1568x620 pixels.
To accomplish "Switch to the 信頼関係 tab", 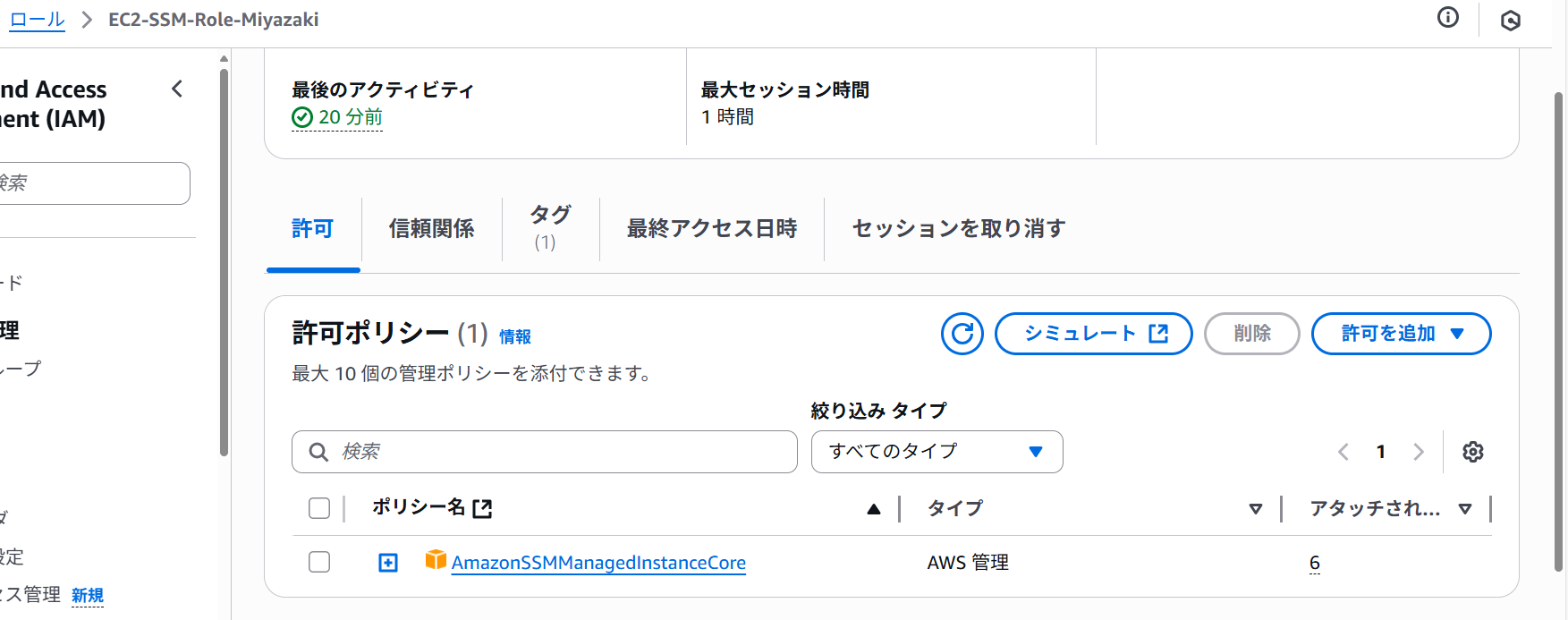I will point(431,229).
